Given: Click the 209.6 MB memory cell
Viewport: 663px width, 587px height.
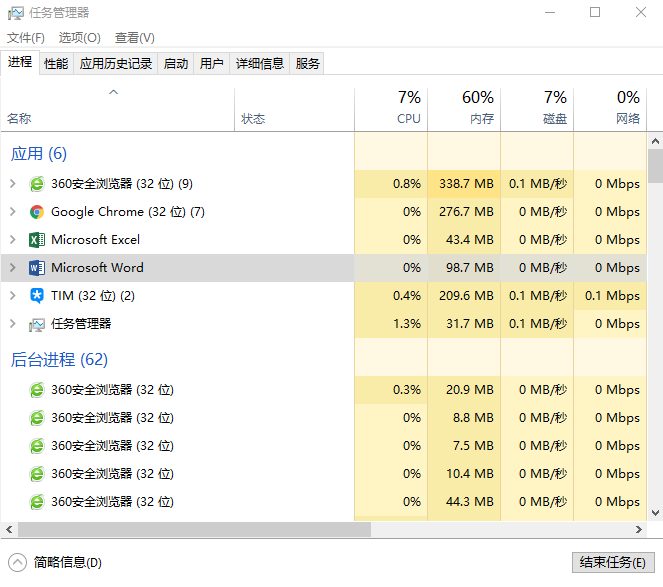Looking at the screenshot, I should pyautogui.click(x=464, y=296).
